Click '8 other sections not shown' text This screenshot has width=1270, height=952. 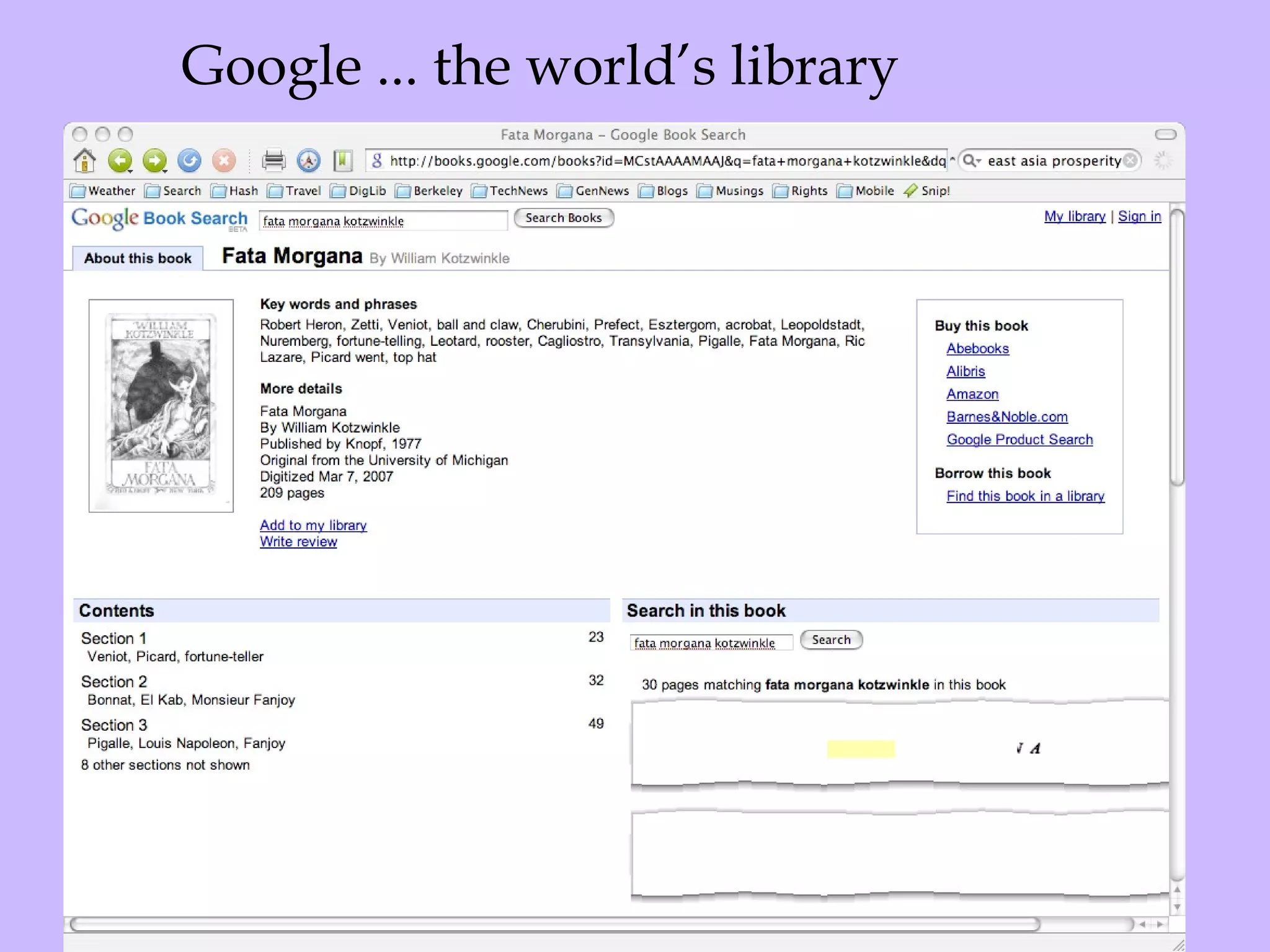[165, 765]
